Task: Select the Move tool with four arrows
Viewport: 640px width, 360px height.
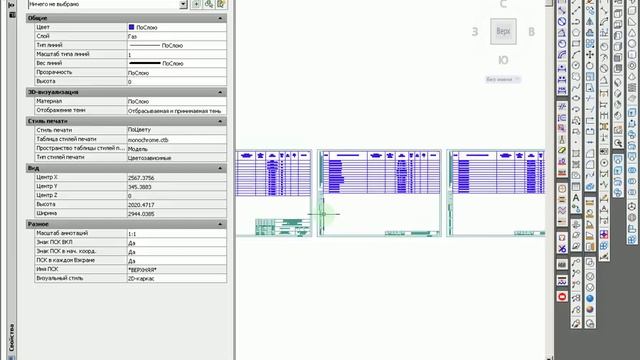Action: tap(590, 54)
